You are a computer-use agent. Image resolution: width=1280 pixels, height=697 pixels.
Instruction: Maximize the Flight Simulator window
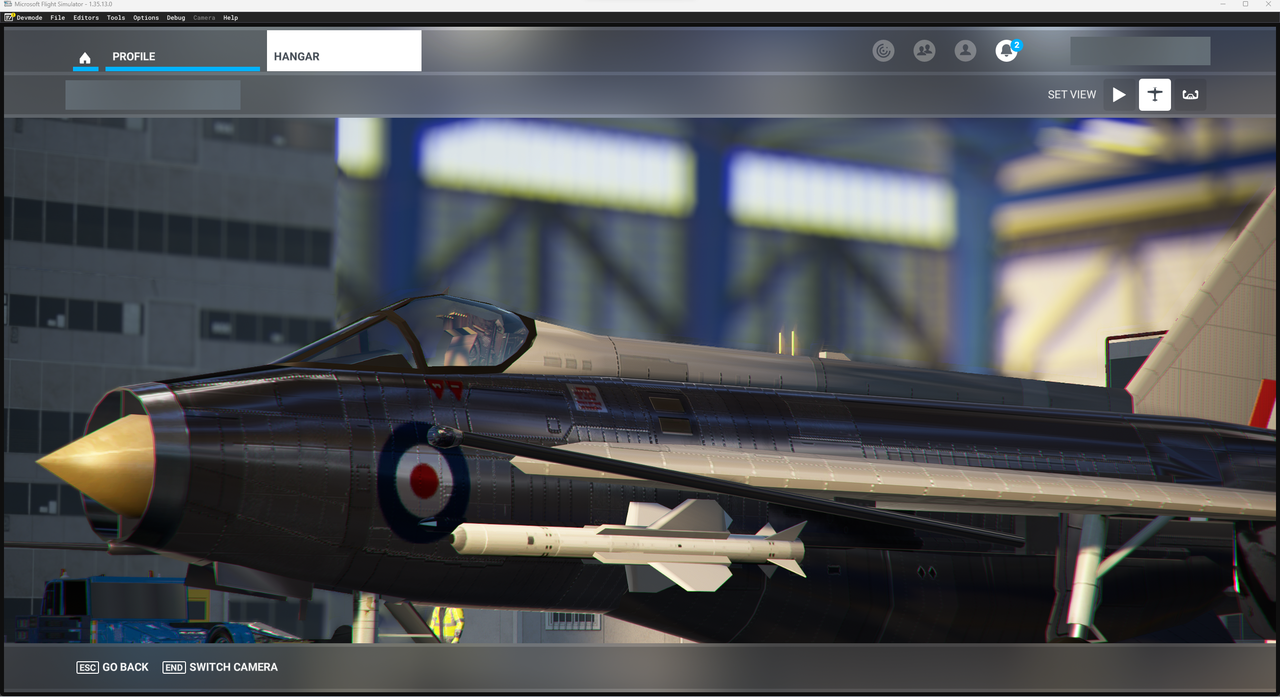1245,4
